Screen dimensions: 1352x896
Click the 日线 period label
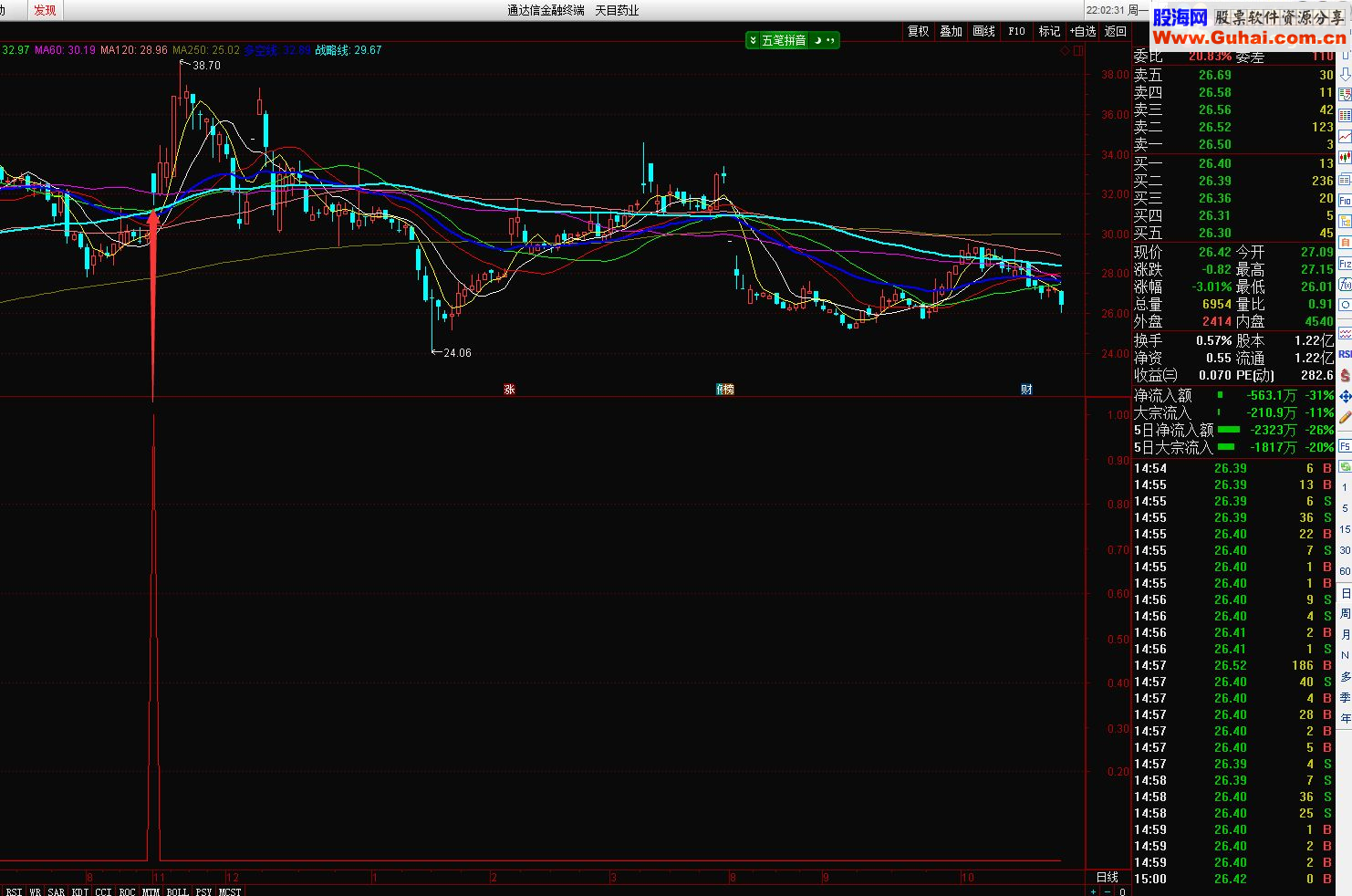click(x=1108, y=877)
